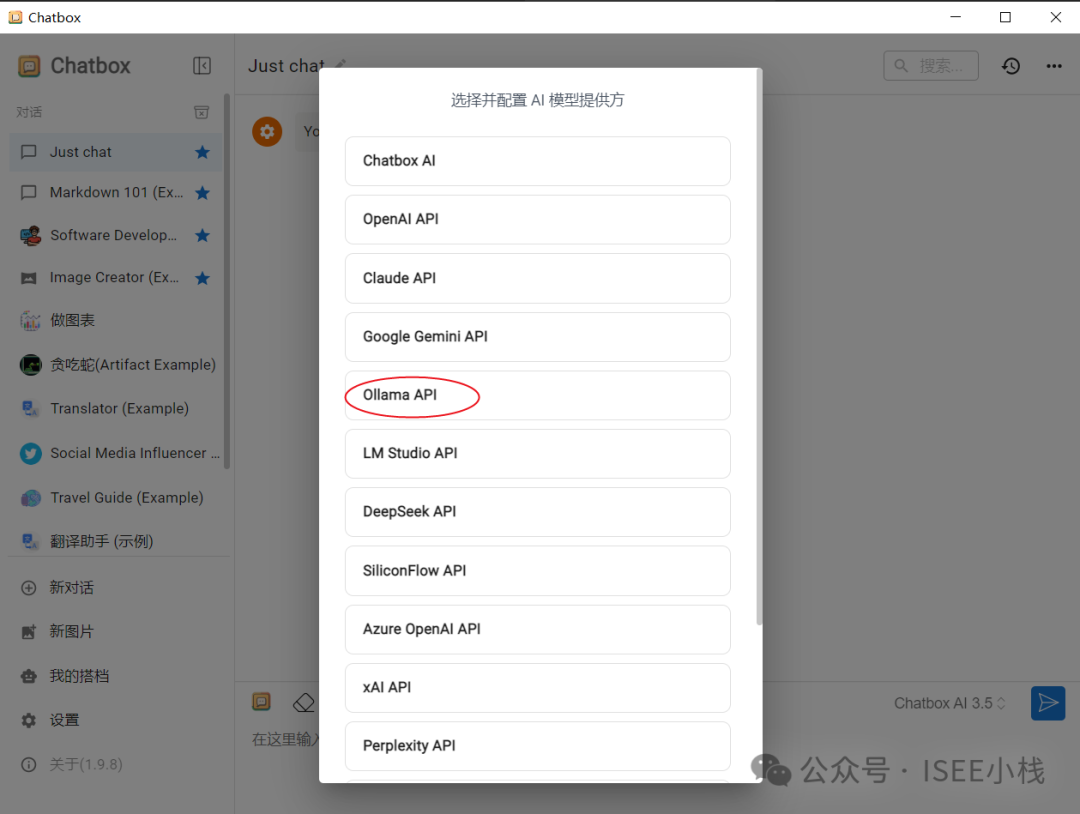The image size is (1080, 814).
Task: Click the 贪吃蛇 snake game avatar icon
Action: pyautogui.click(x=30, y=364)
